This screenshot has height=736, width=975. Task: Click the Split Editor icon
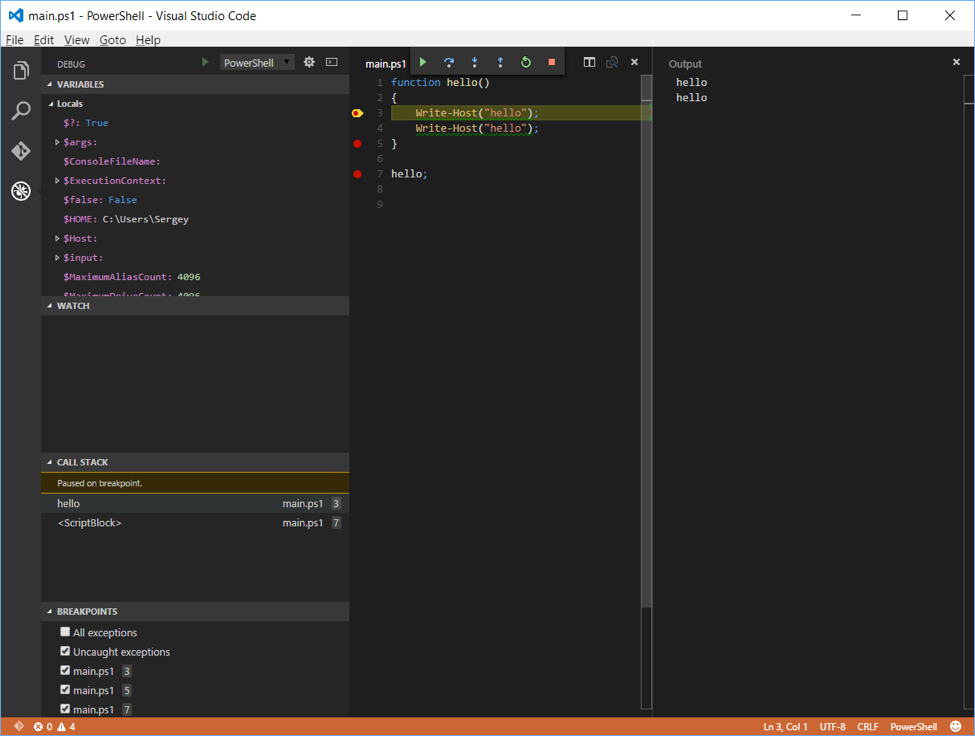point(589,61)
